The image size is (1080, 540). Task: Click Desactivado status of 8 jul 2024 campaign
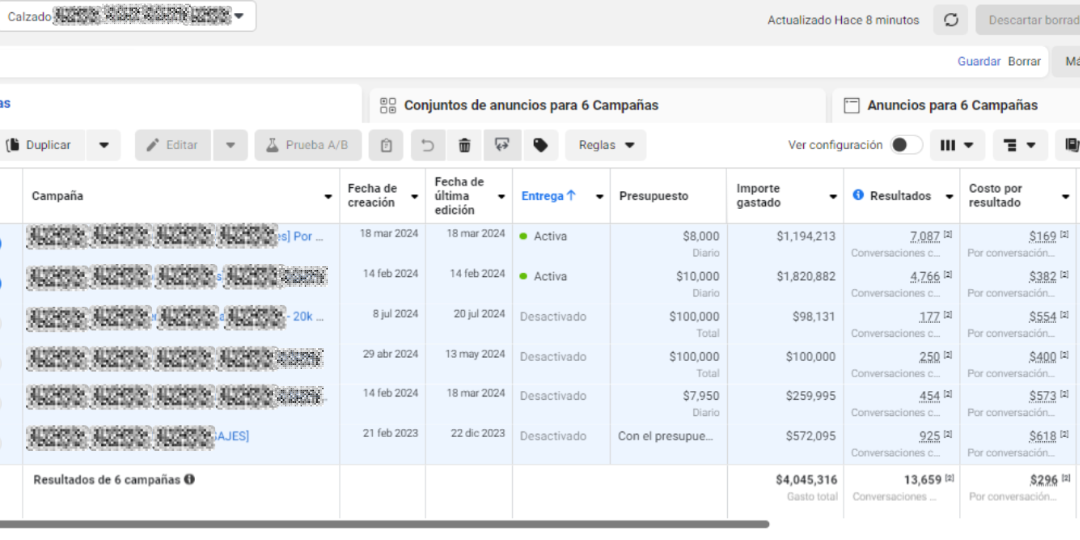click(x=553, y=317)
